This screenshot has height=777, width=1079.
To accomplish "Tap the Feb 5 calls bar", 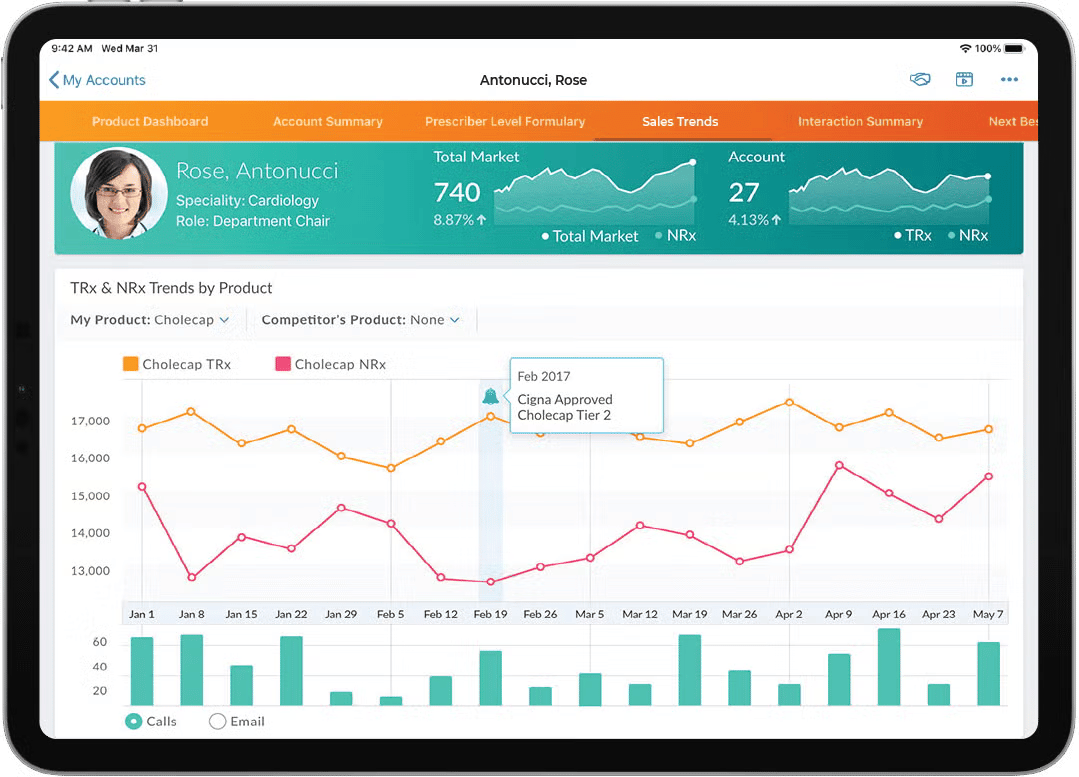I will click(391, 701).
